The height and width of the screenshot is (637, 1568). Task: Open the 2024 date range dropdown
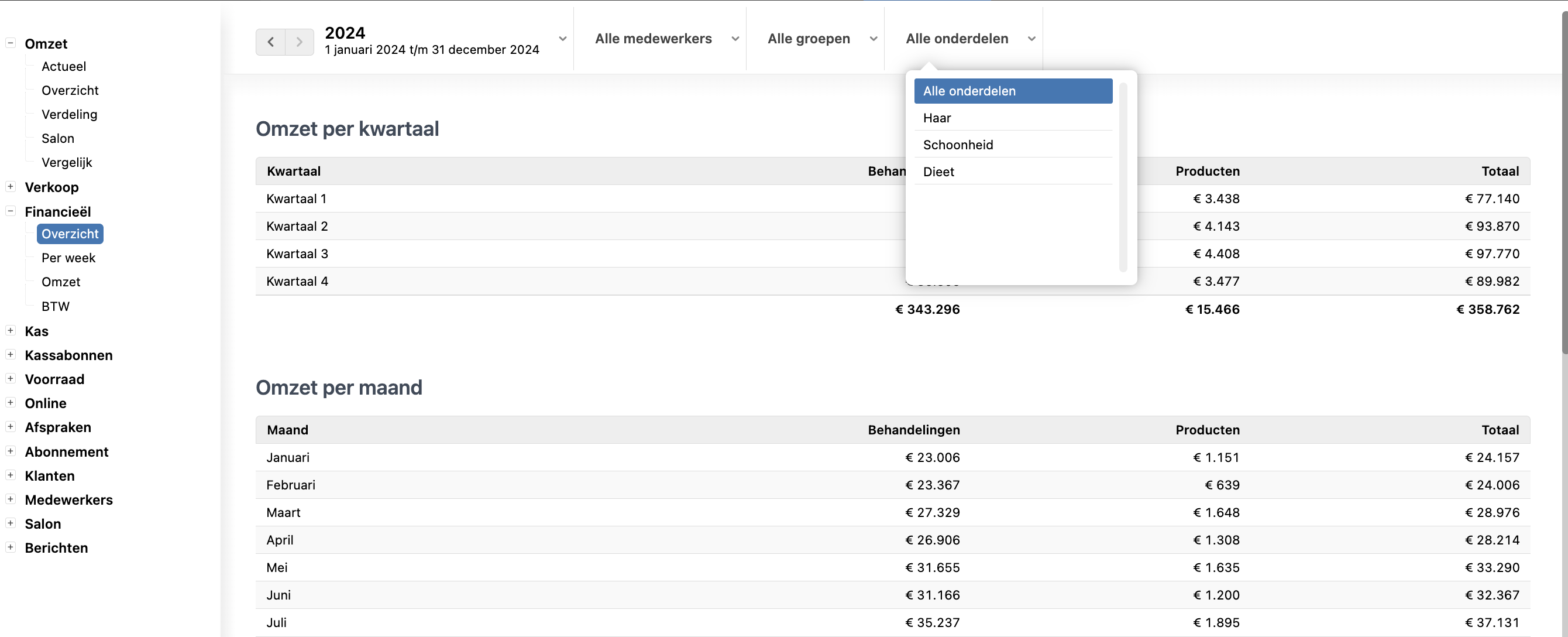coord(444,40)
